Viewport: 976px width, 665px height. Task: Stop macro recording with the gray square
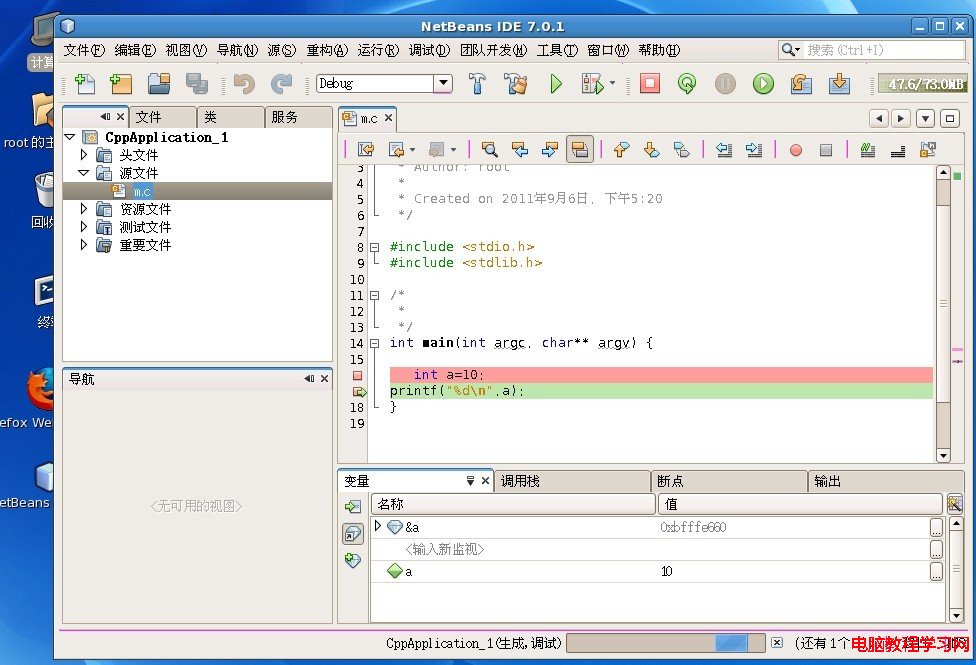pos(826,150)
